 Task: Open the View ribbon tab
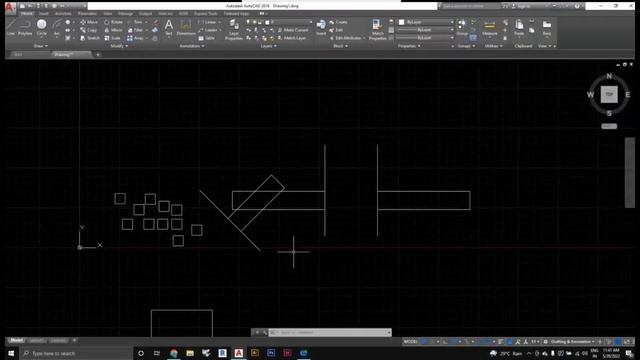(x=108, y=13)
